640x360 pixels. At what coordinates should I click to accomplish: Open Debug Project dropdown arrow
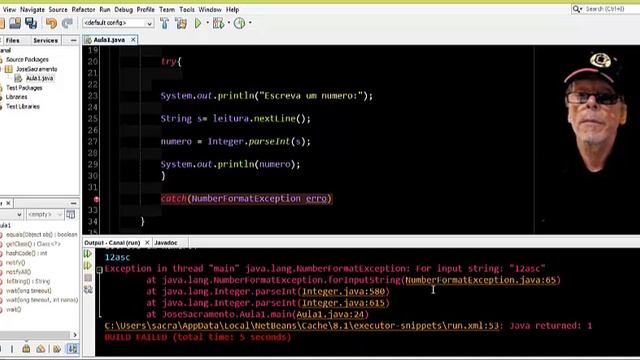(x=229, y=23)
